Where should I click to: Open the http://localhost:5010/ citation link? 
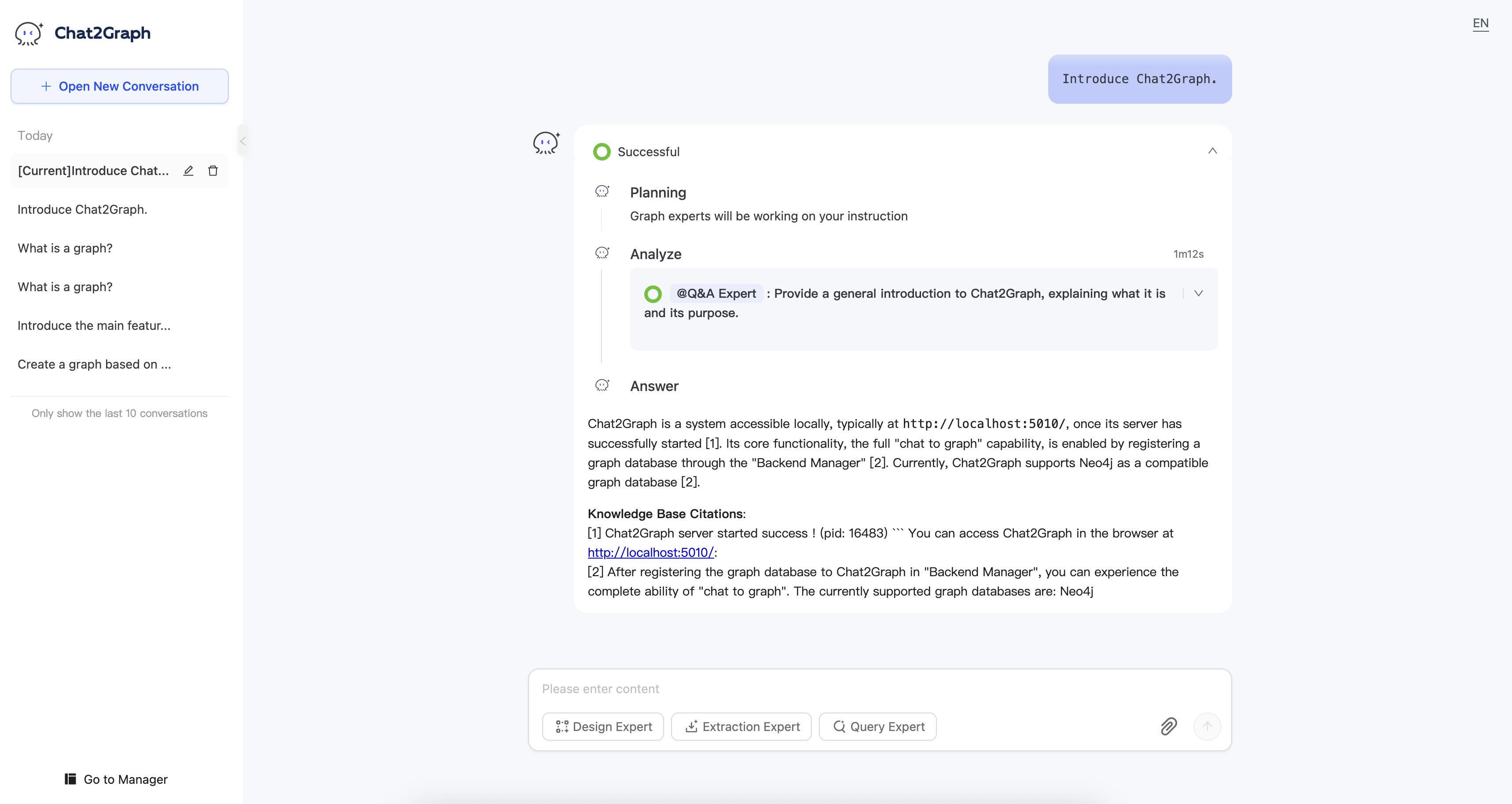click(x=650, y=552)
